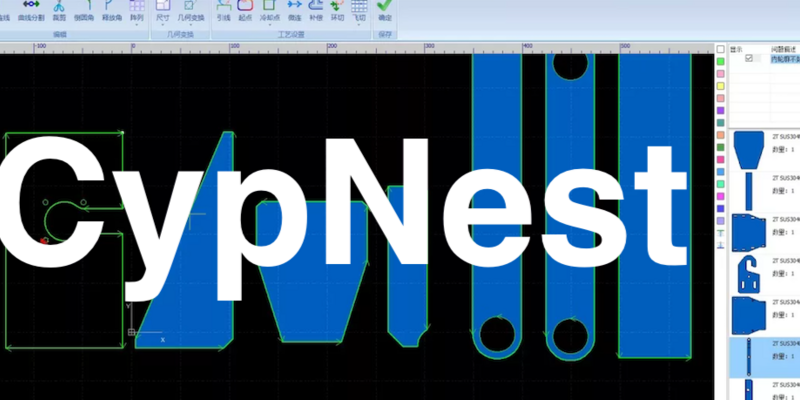Screen dimensions: 800x400
Task: Select the wide blue rectangle on canvas
Action: coord(655,206)
